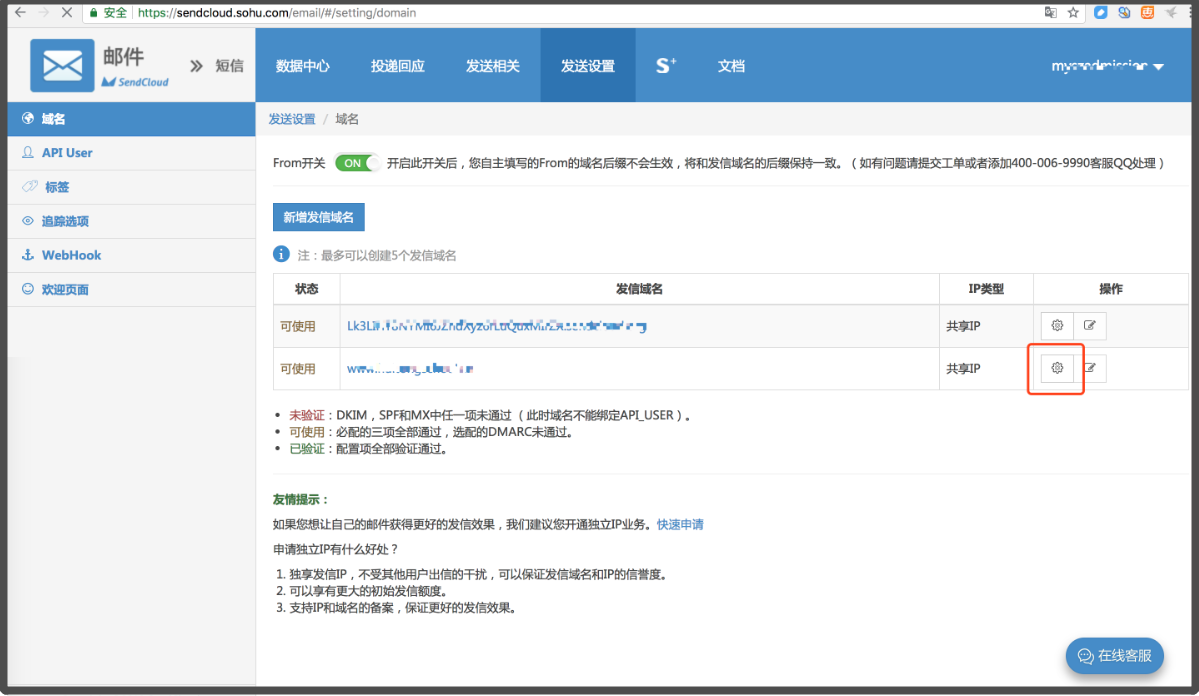Click the 新增发信域名 button
The image size is (1199, 696).
319,217
